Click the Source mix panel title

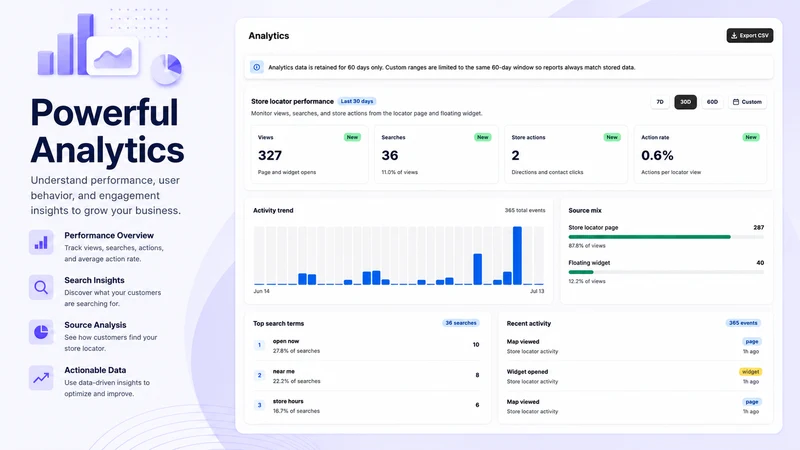point(585,210)
